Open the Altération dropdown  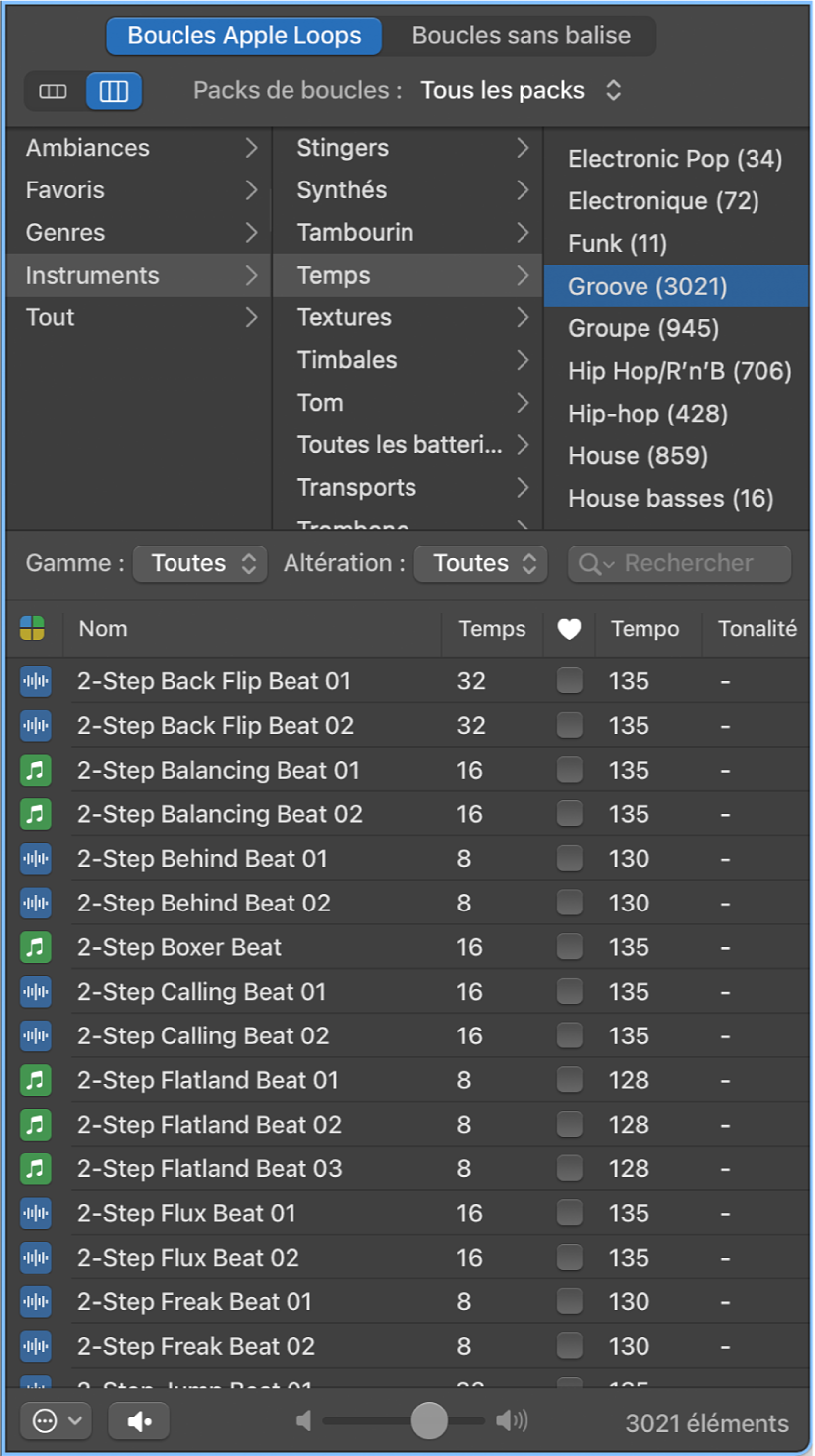(481, 564)
